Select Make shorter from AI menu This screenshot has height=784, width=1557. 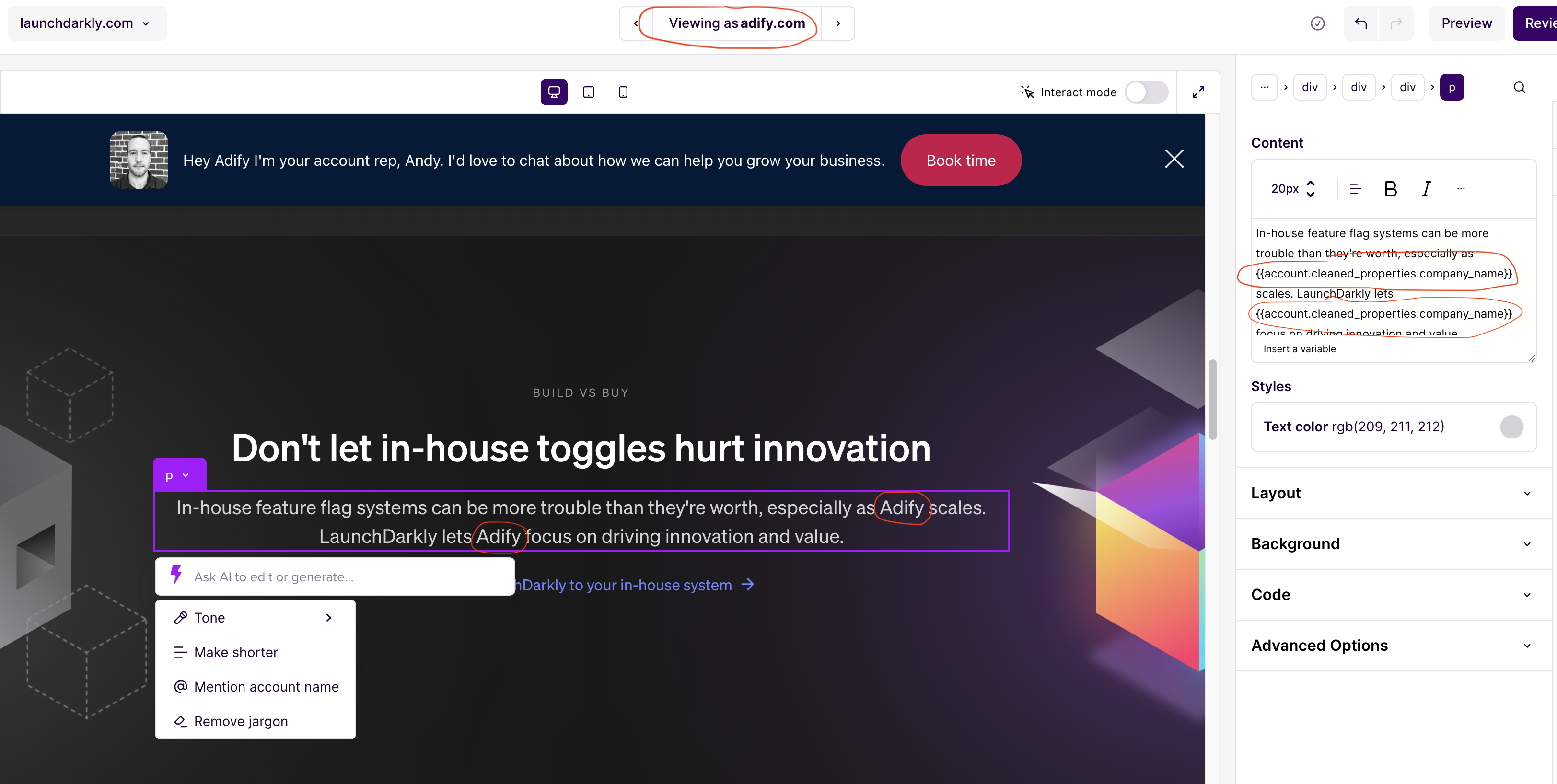click(x=236, y=652)
